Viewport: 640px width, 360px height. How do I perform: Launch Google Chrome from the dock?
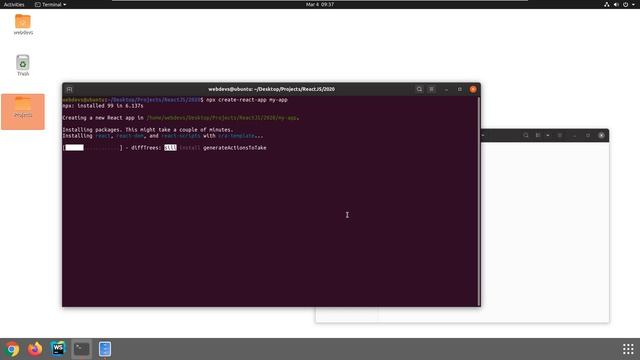click(12, 349)
